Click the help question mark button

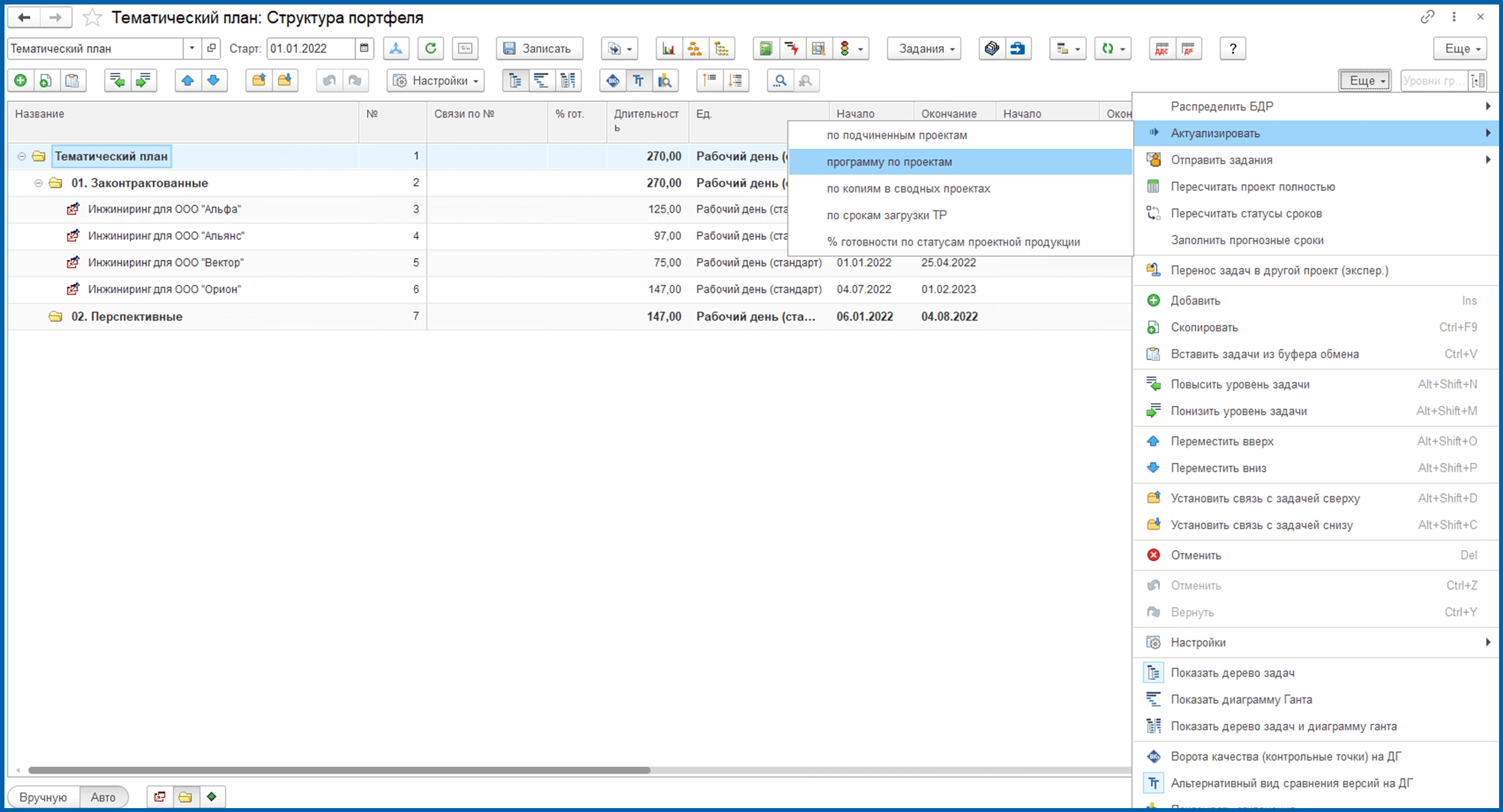coord(1233,49)
